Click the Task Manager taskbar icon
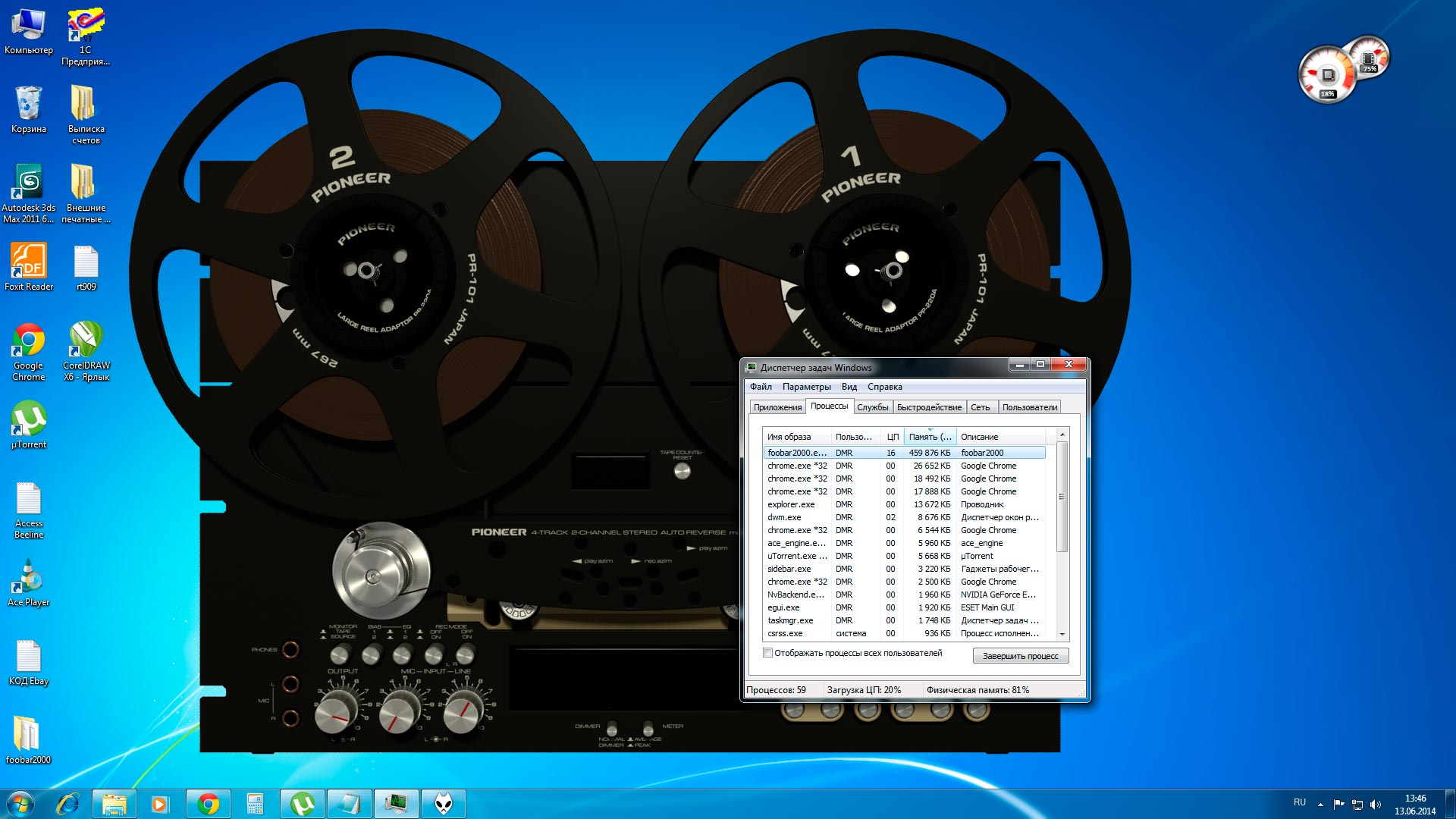1456x819 pixels. 397,804
